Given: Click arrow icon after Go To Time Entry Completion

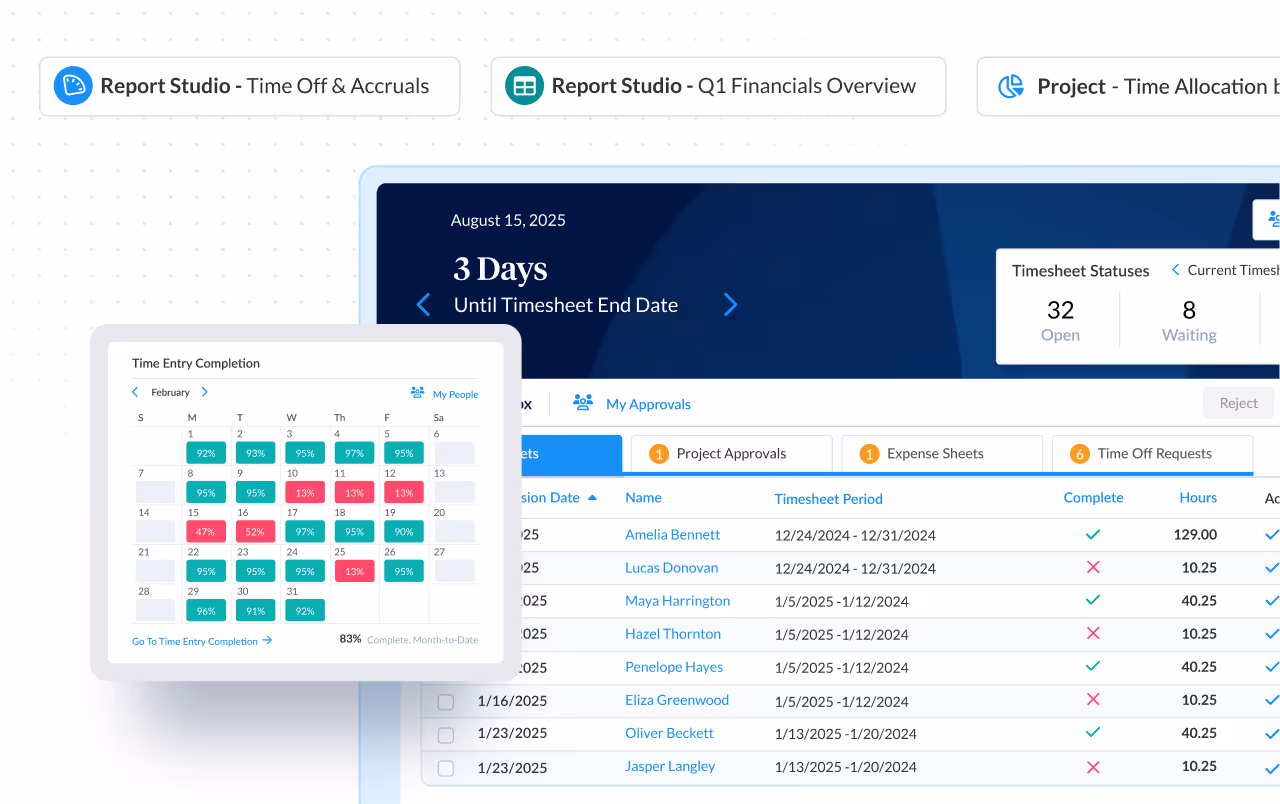Looking at the screenshot, I should [x=267, y=640].
